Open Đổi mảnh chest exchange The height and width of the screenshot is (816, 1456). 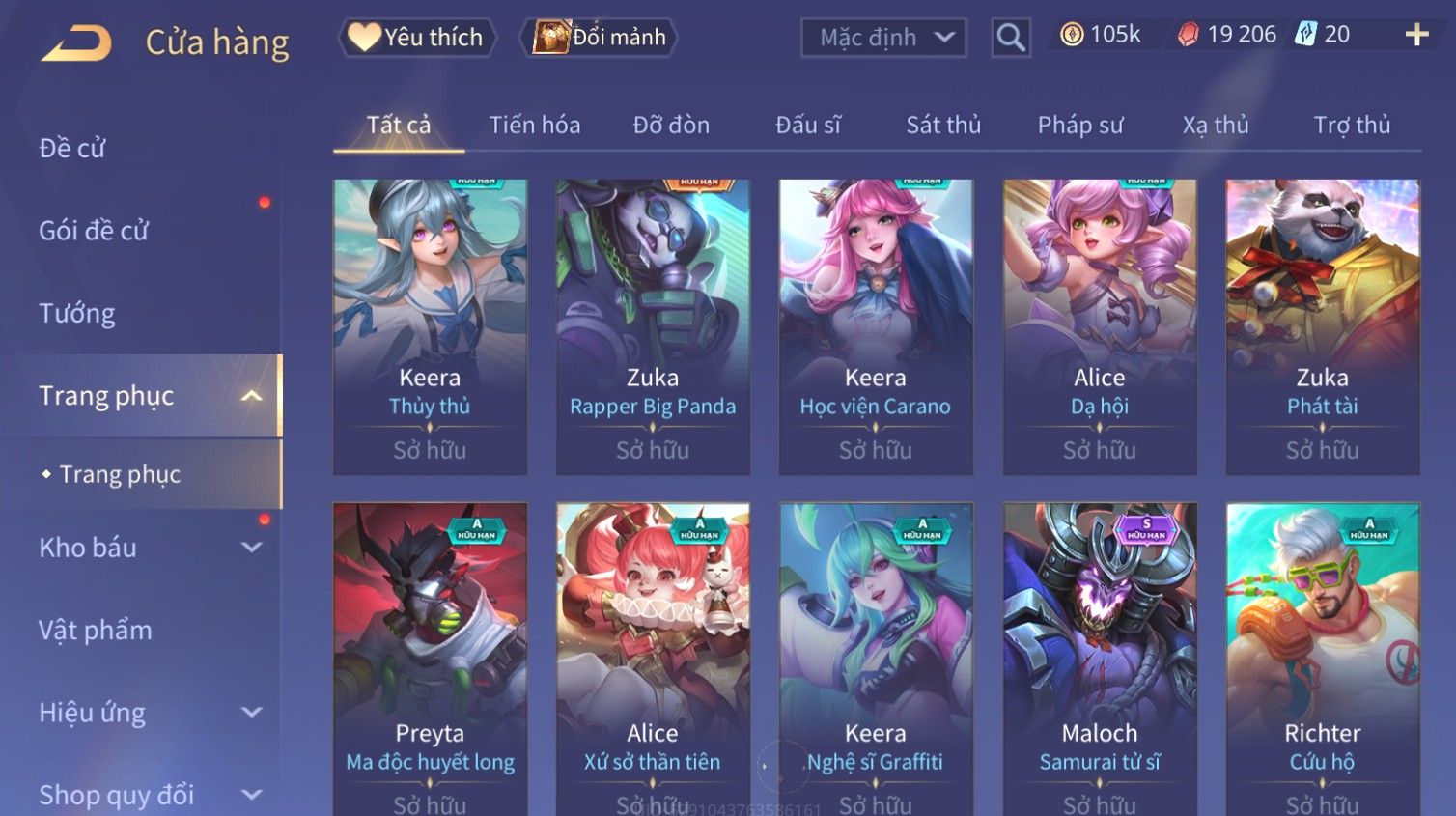click(x=599, y=38)
